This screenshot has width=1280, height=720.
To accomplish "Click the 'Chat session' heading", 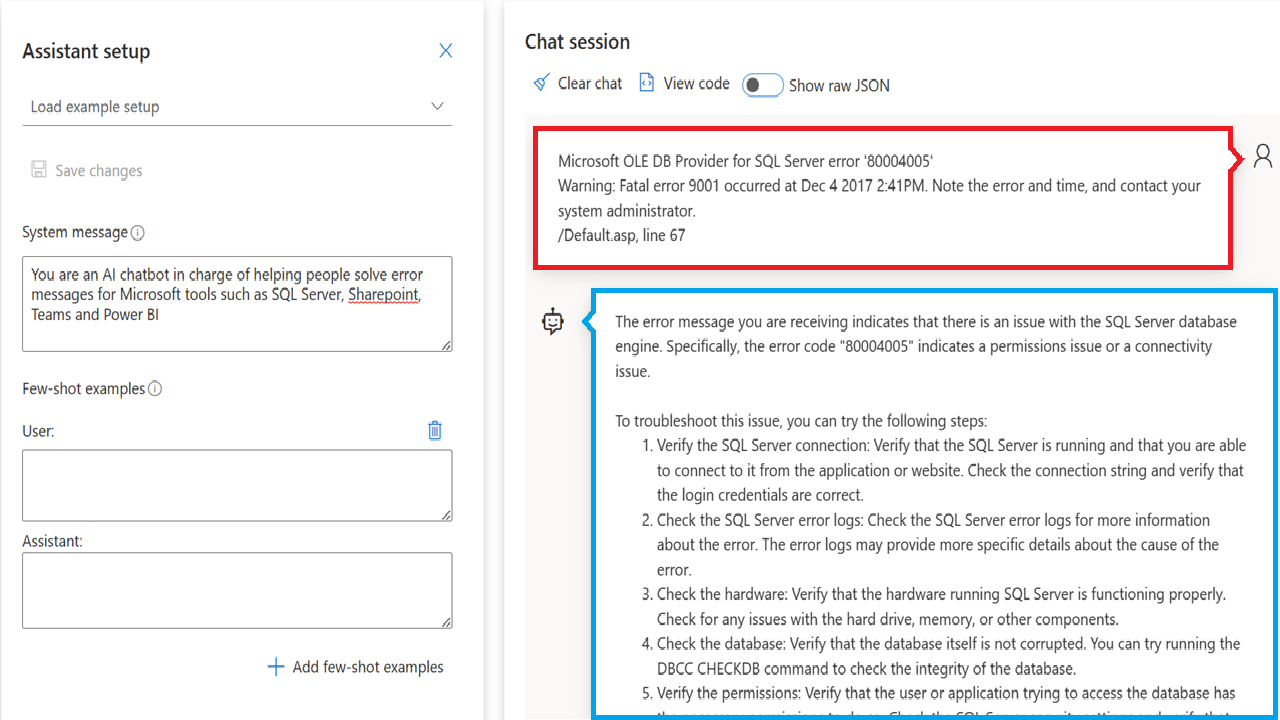I will pos(578,42).
